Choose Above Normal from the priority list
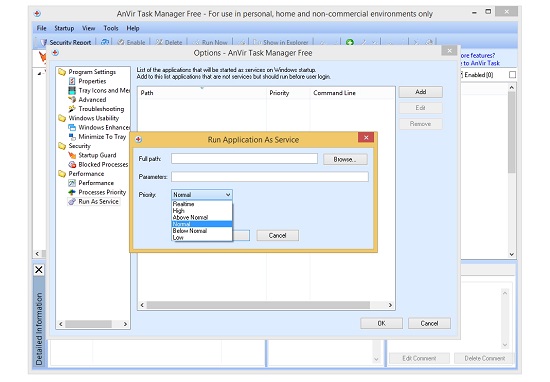The width and height of the screenshot is (550, 382). 202,217
